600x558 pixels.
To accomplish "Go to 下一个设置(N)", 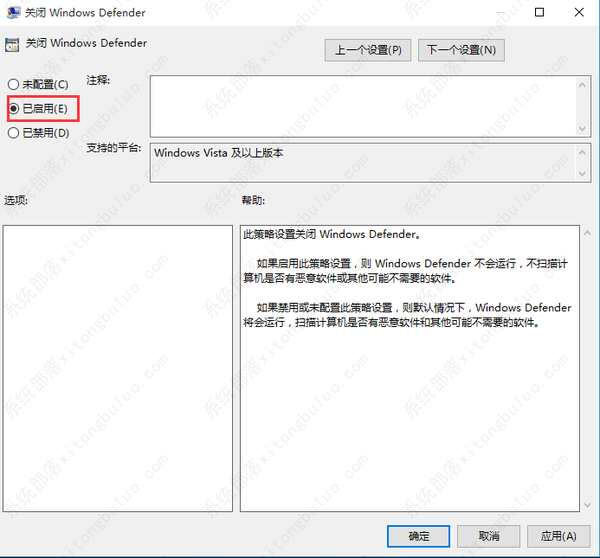I will [x=460, y=49].
